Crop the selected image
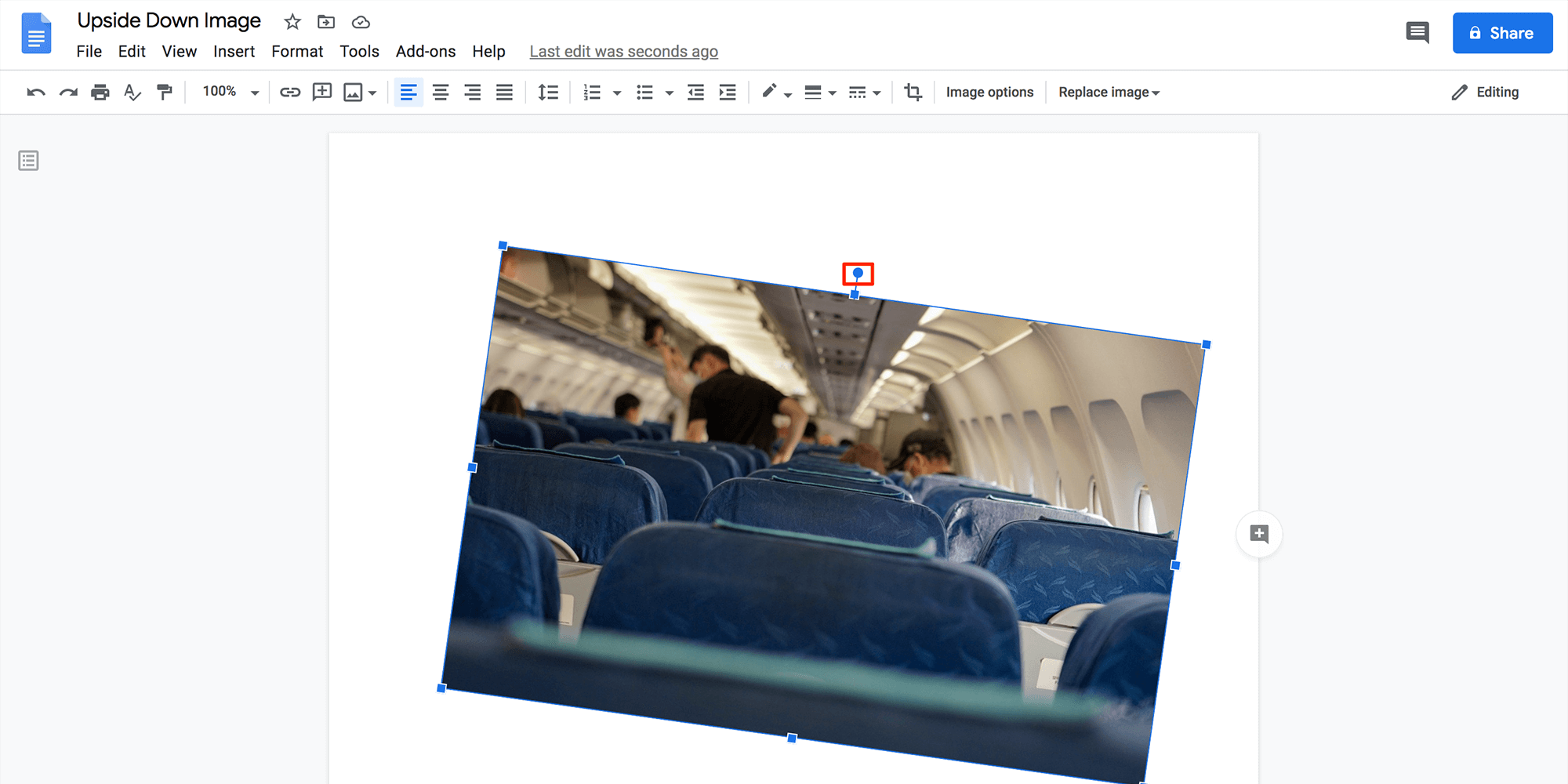Viewport: 1568px width, 784px height. 913,92
